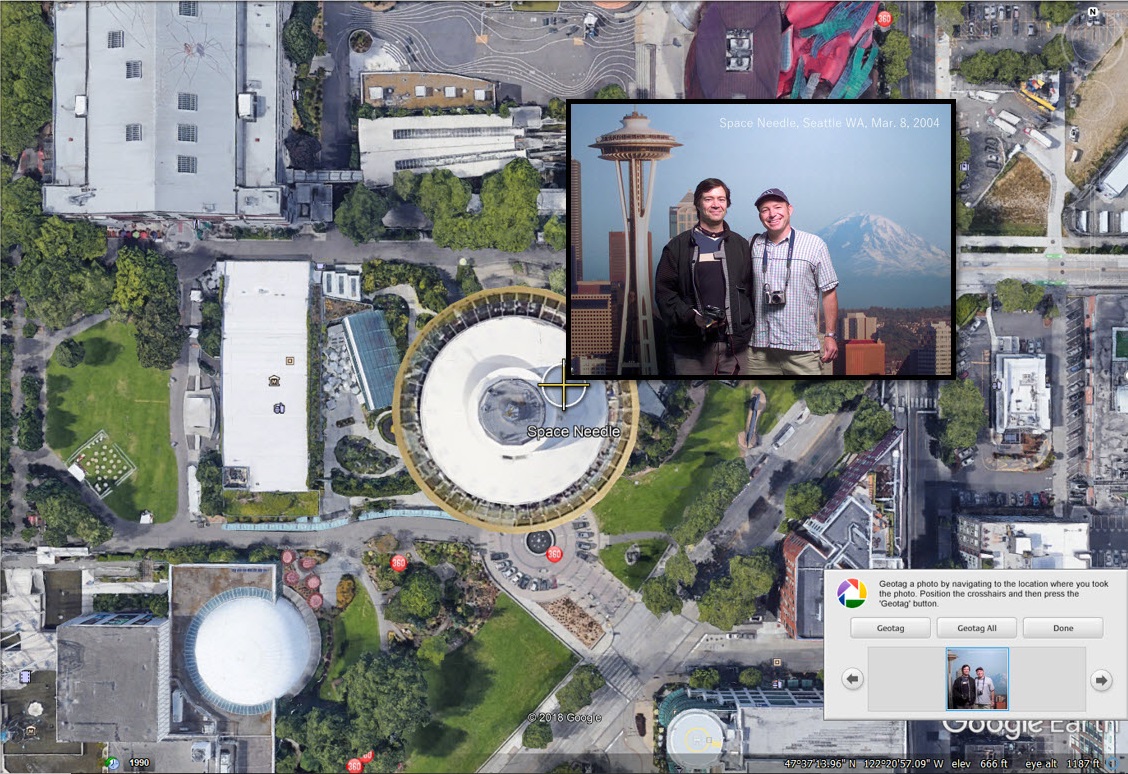
Task: Click film strip place icon at lower left
Action: coord(27,677)
